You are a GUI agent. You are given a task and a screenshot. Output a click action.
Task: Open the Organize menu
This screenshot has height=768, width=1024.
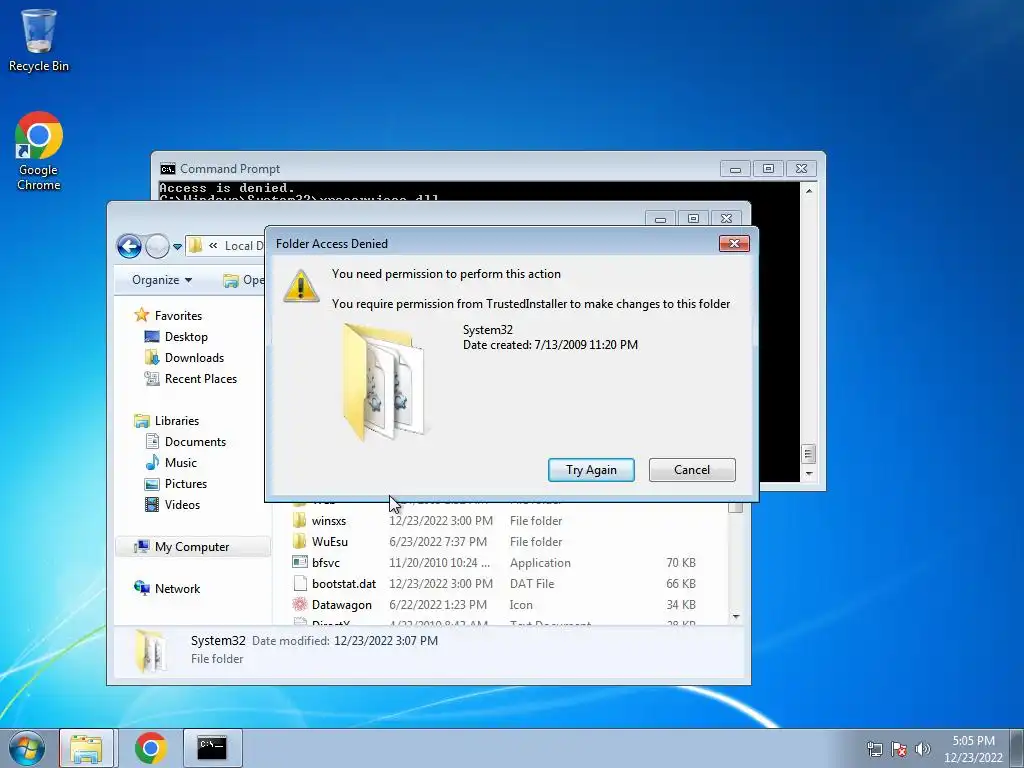click(x=162, y=280)
